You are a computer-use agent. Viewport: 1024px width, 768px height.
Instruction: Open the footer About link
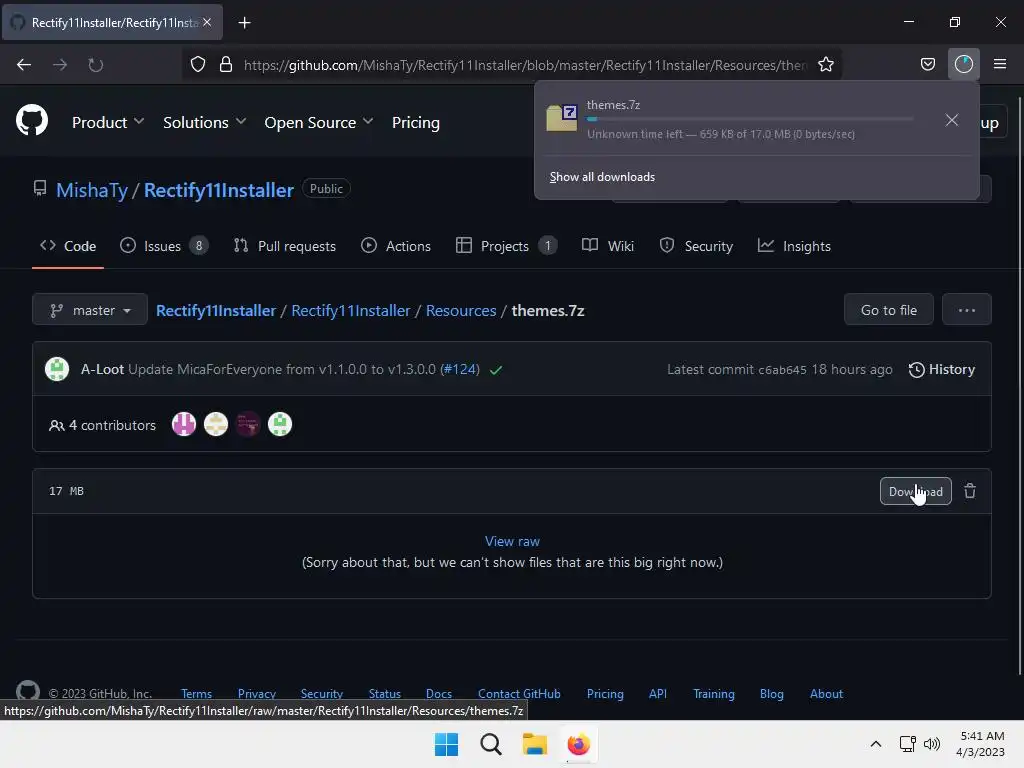tap(826, 694)
